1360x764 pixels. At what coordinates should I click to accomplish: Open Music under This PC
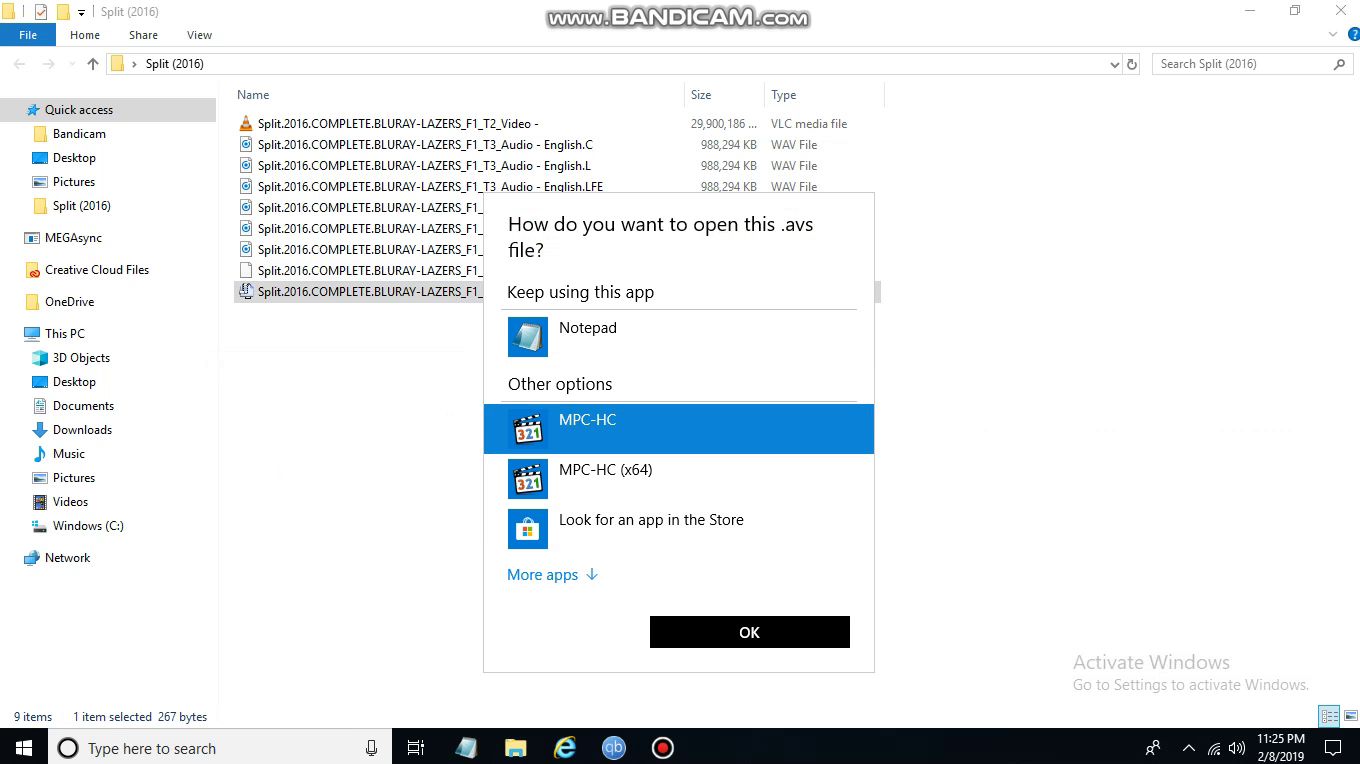(68, 454)
